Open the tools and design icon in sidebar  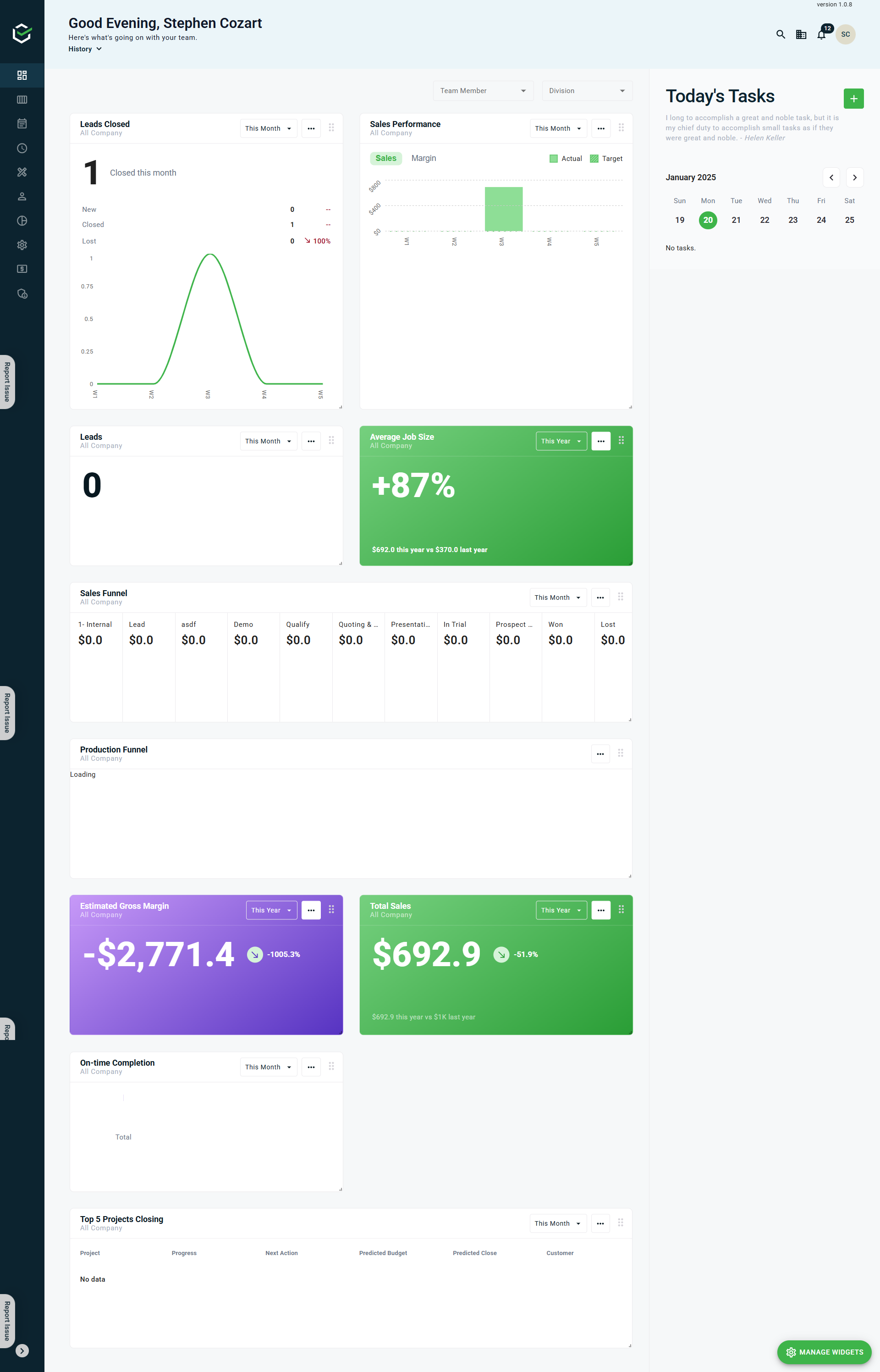pos(22,172)
